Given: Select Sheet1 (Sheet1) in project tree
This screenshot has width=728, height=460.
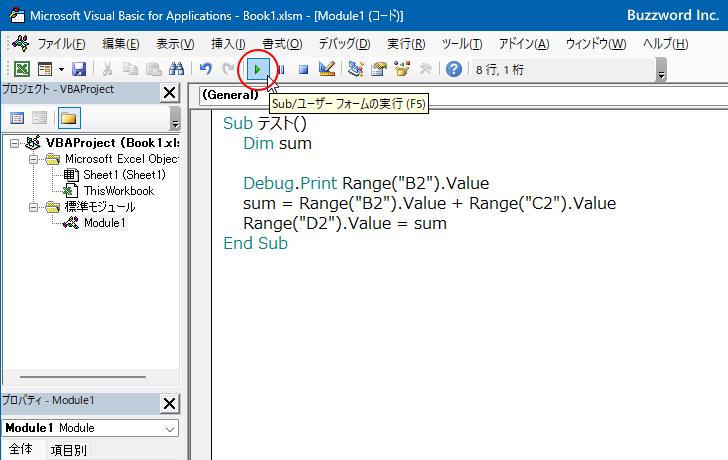Looking at the screenshot, I should click(124, 175).
